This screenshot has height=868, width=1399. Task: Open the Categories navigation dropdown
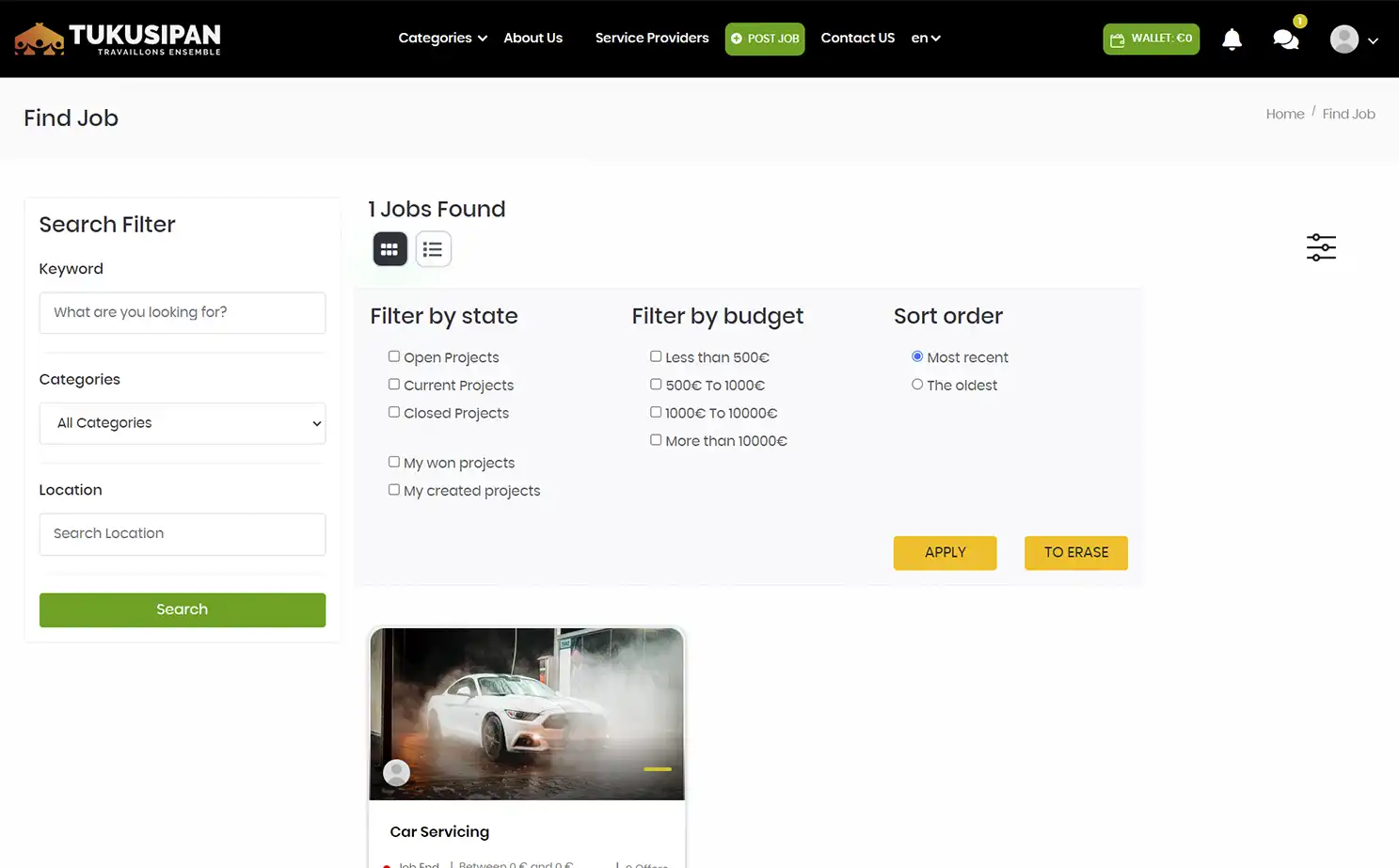coord(441,38)
